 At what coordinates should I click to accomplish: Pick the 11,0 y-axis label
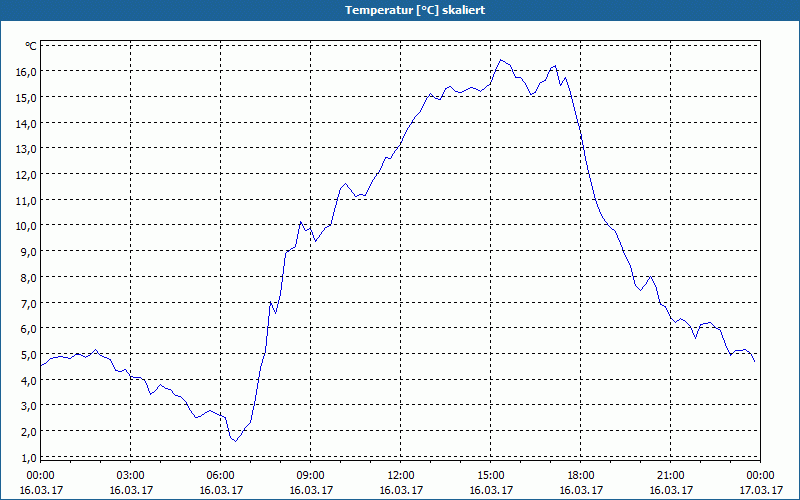(x=27, y=201)
